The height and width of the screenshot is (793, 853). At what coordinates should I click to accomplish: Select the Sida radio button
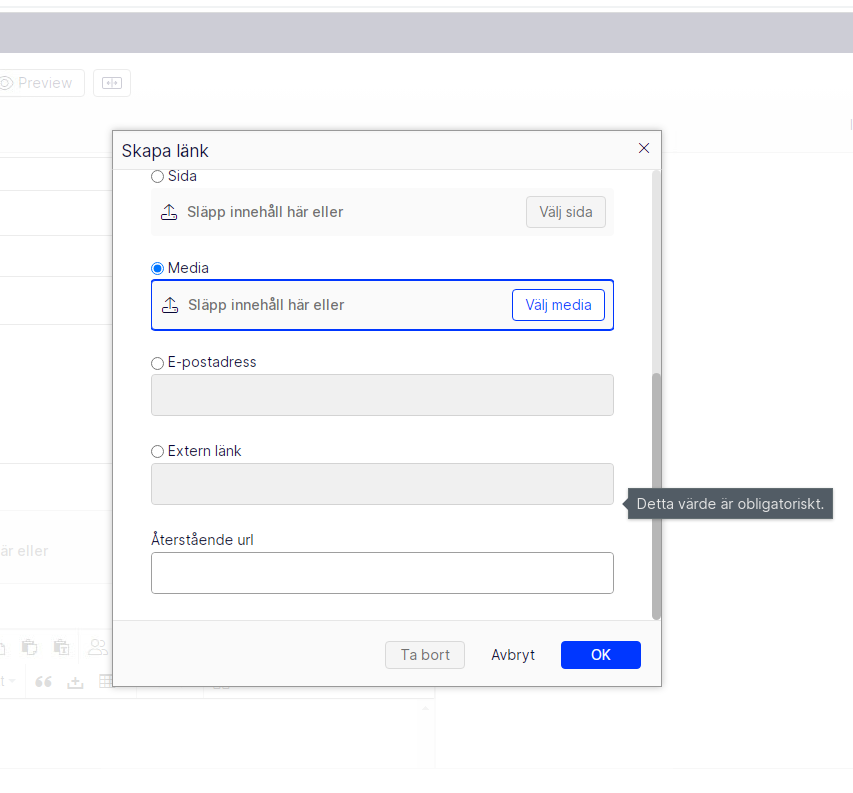click(157, 177)
